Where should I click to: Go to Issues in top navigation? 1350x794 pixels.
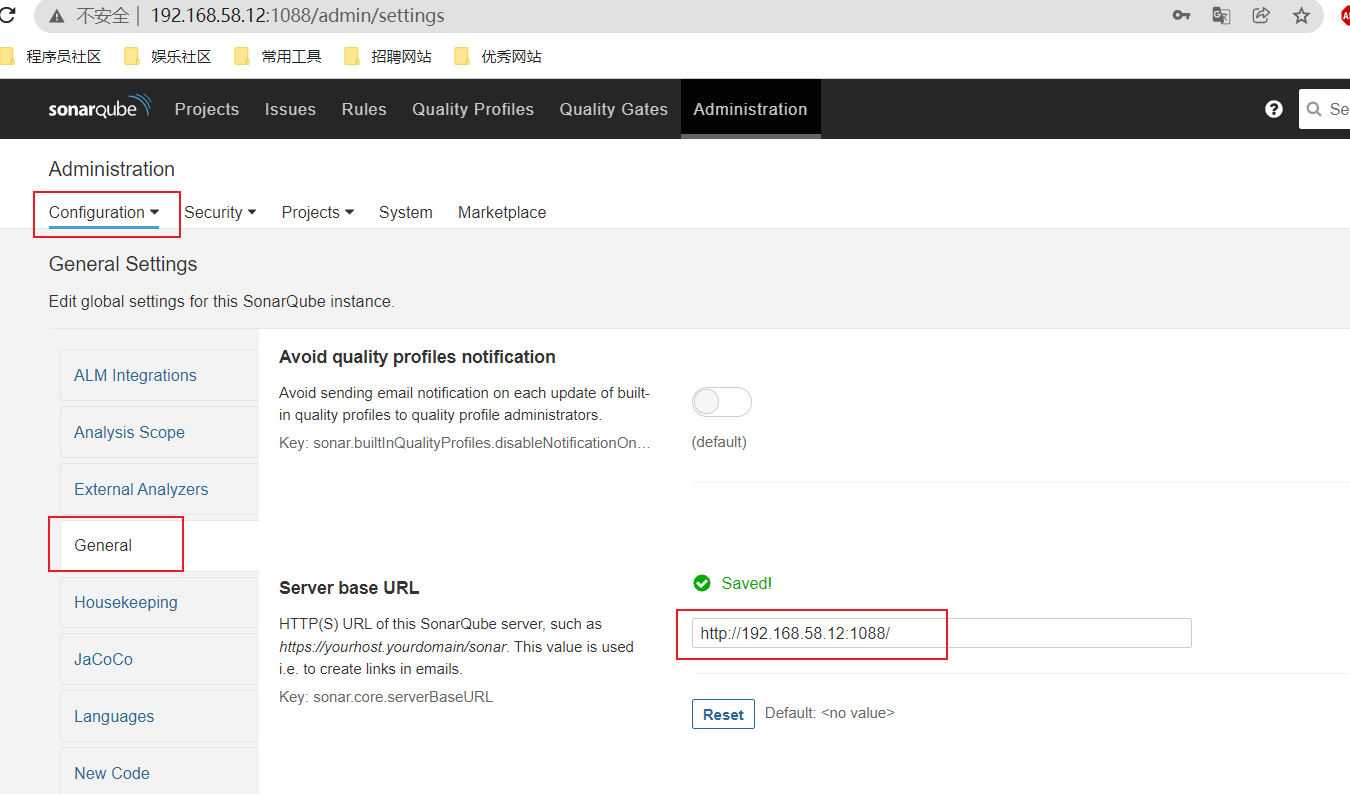coord(290,109)
